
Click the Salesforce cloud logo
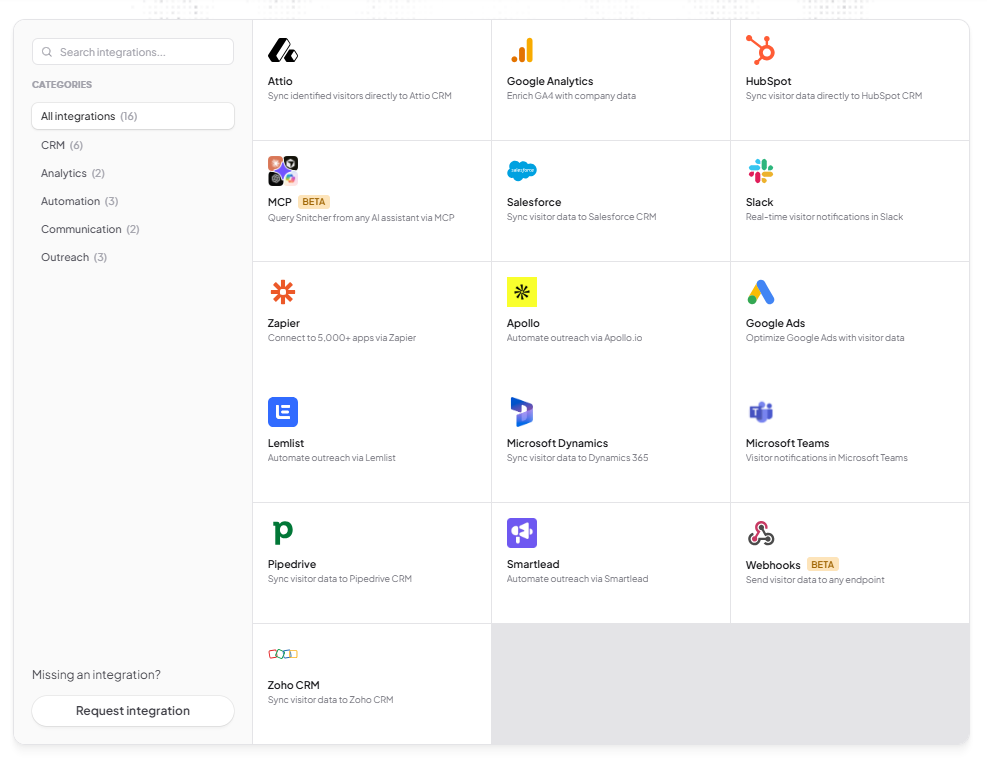click(x=522, y=171)
